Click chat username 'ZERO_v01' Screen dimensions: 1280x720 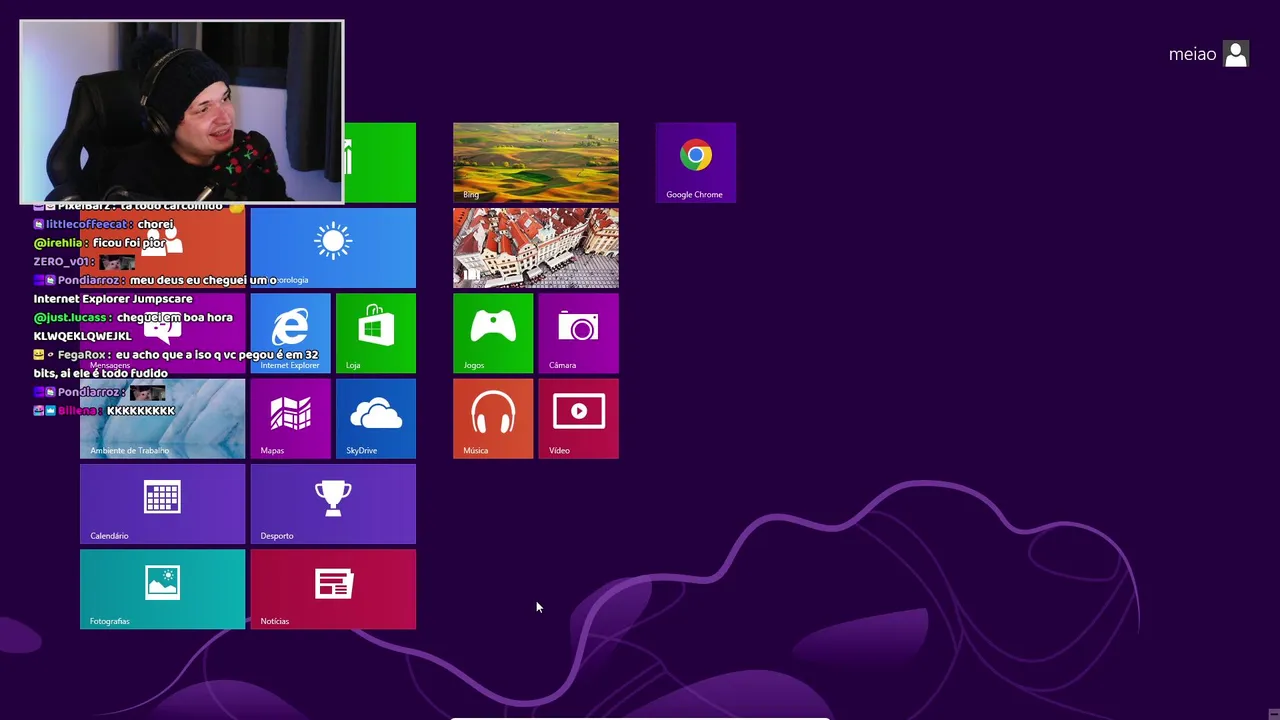(63, 262)
